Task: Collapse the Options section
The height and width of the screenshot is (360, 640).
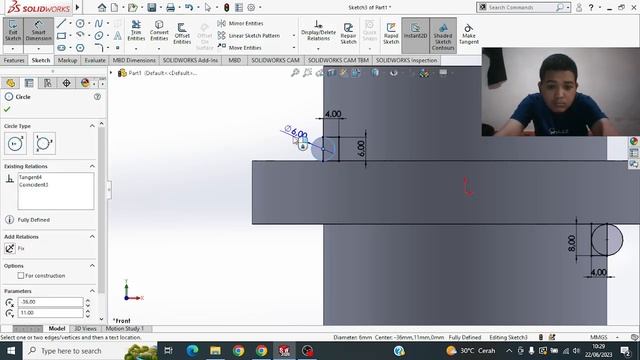Action: tap(92, 265)
